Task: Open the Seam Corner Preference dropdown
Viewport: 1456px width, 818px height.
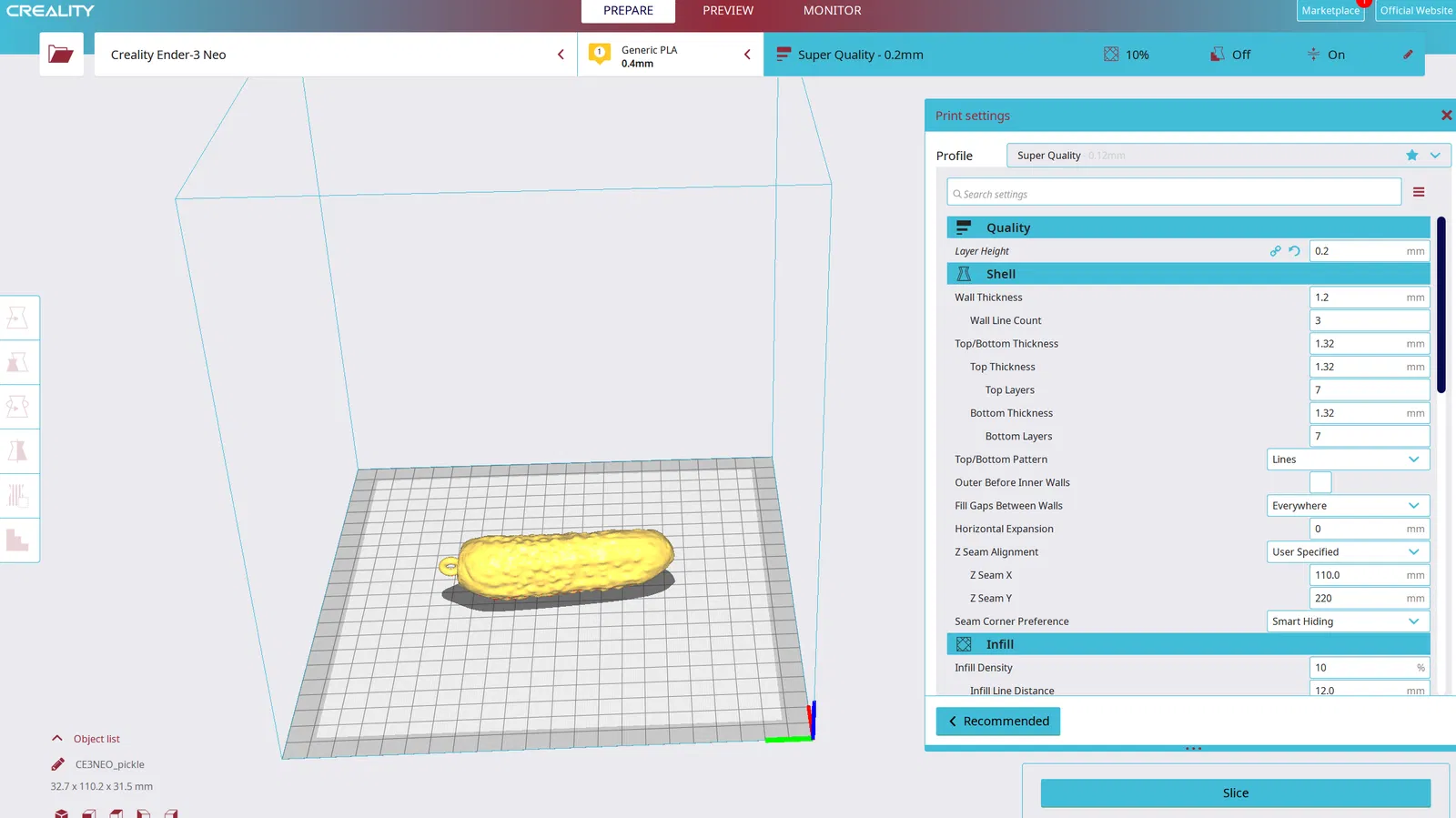Action: [1348, 621]
